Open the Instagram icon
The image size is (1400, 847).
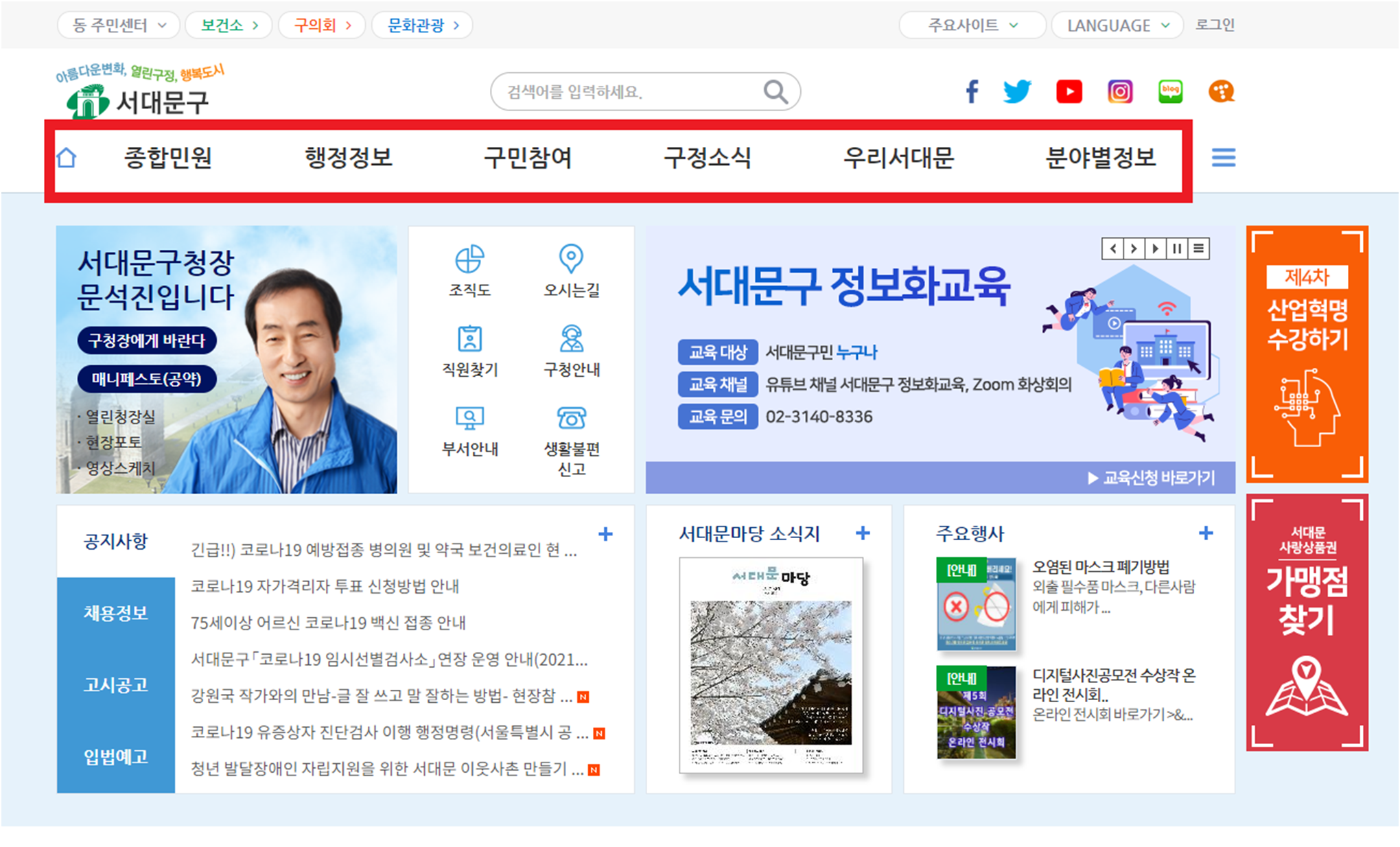tap(1119, 91)
